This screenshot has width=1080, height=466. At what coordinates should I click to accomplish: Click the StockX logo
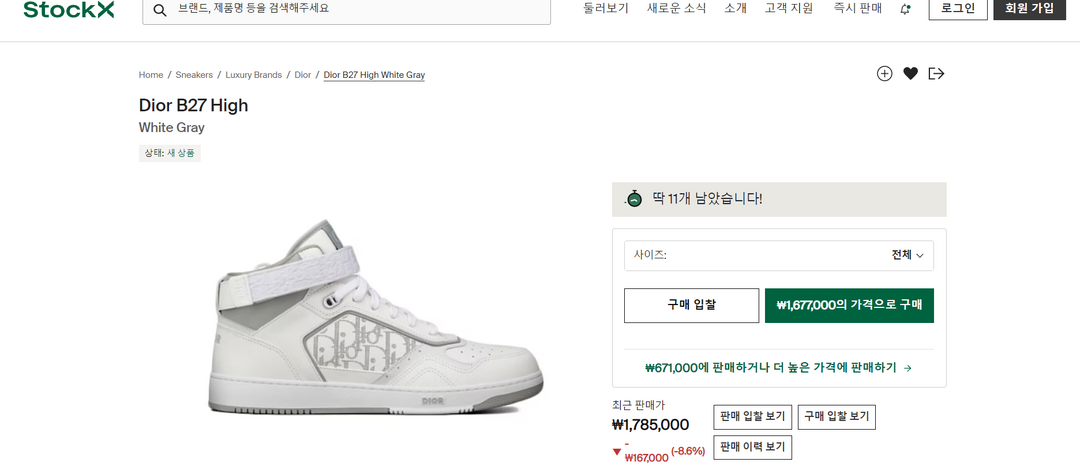[x=69, y=10]
